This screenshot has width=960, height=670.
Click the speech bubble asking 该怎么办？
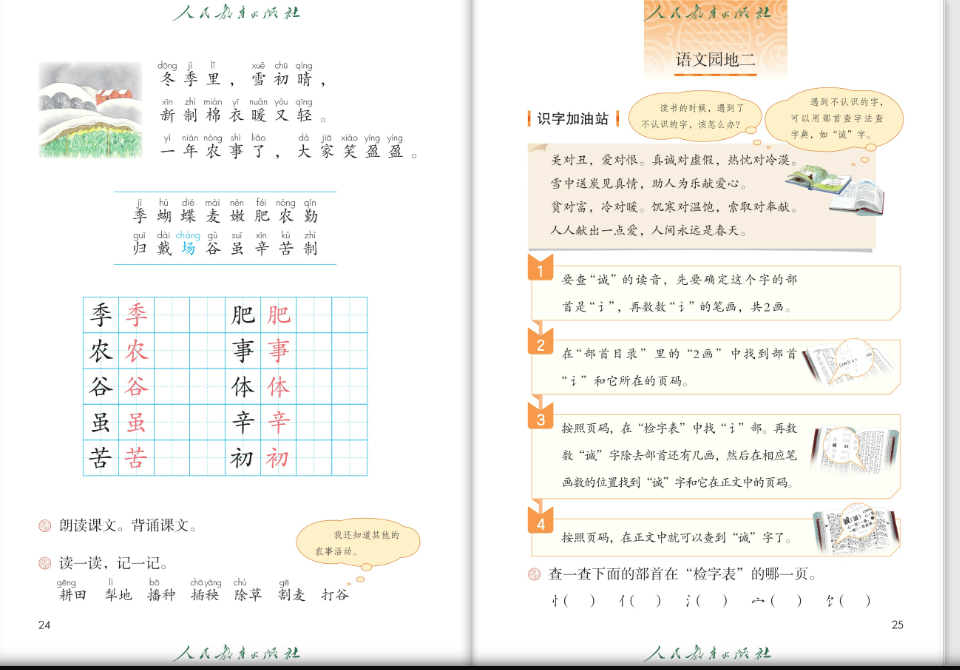[696, 115]
